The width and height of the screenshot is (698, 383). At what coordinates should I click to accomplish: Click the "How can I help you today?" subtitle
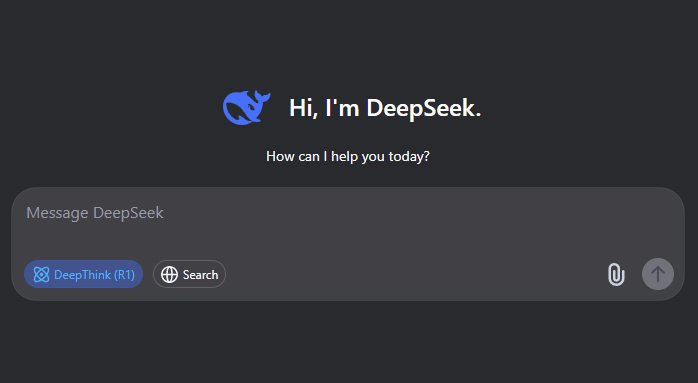[348, 156]
